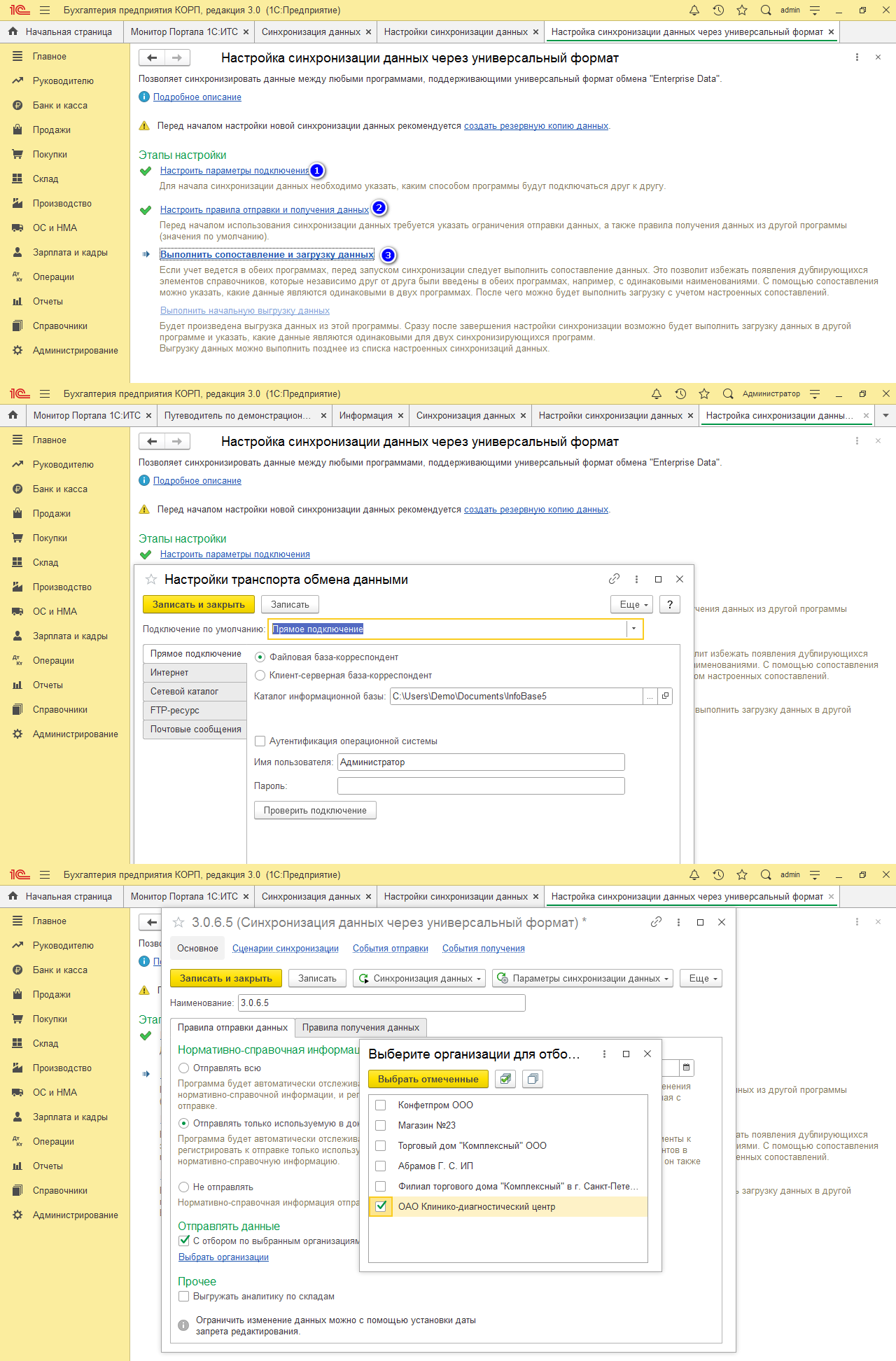Uncheck all organizations icon in selection dialog

click(533, 1080)
